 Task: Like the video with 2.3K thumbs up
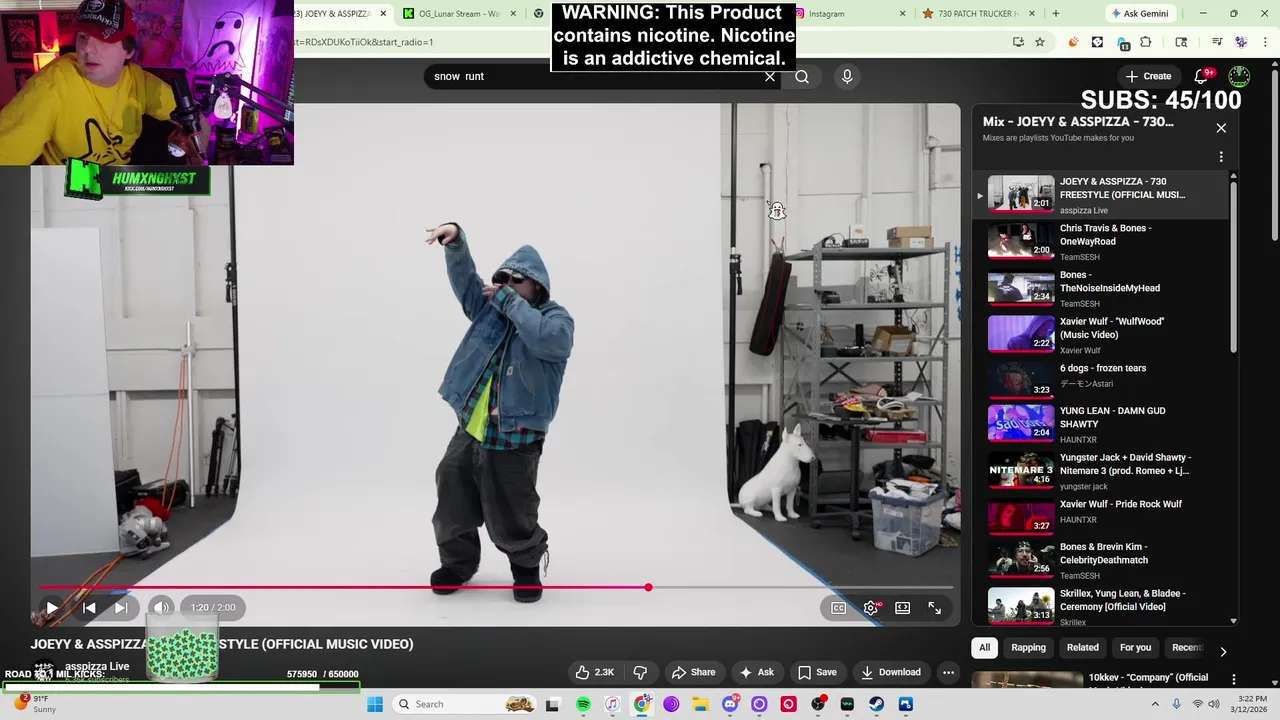594,672
